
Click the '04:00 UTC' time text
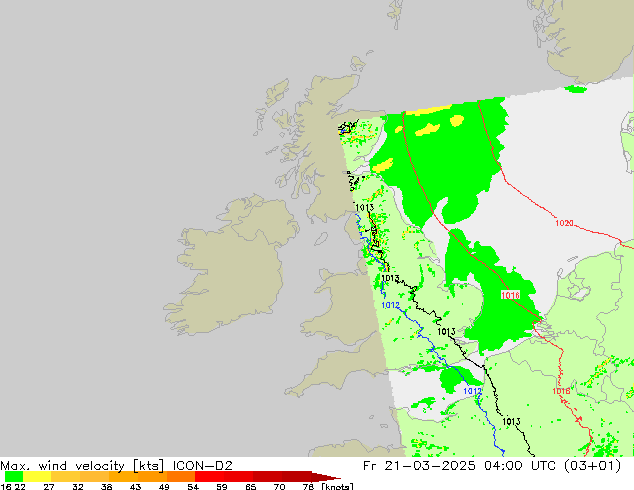[x=522, y=466]
